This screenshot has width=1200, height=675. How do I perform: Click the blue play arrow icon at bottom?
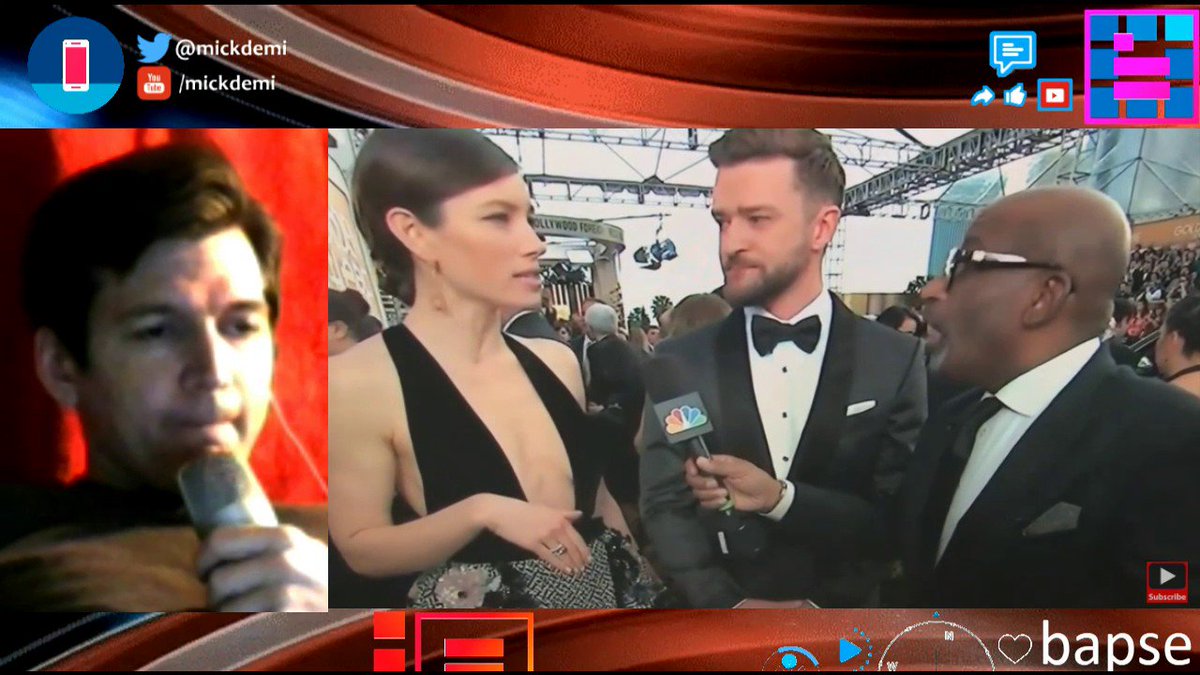point(851,651)
